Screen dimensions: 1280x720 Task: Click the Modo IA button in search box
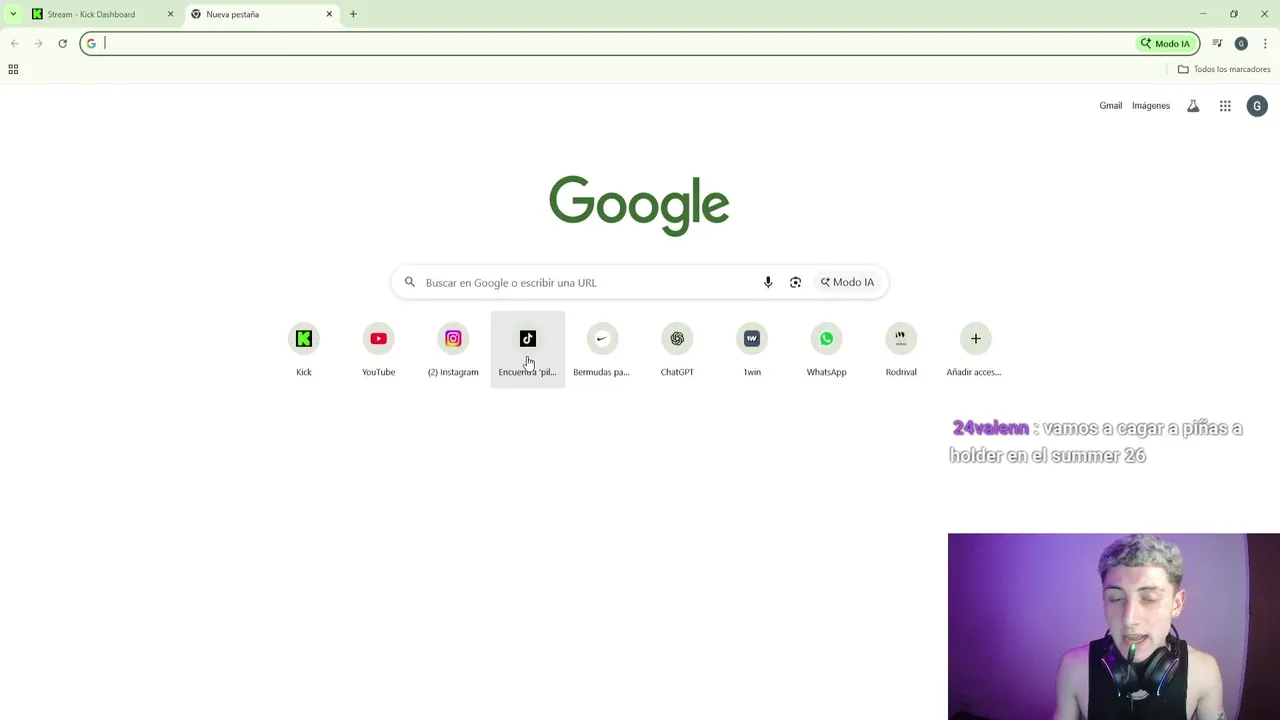(x=847, y=282)
